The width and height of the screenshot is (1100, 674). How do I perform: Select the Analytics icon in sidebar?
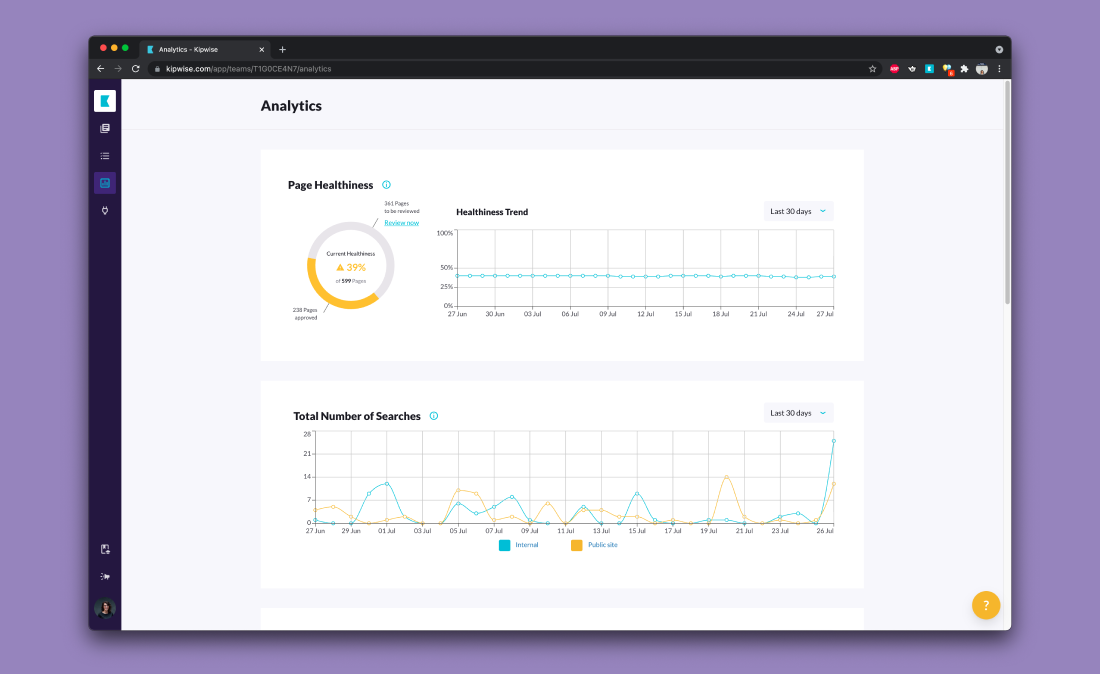[105, 183]
